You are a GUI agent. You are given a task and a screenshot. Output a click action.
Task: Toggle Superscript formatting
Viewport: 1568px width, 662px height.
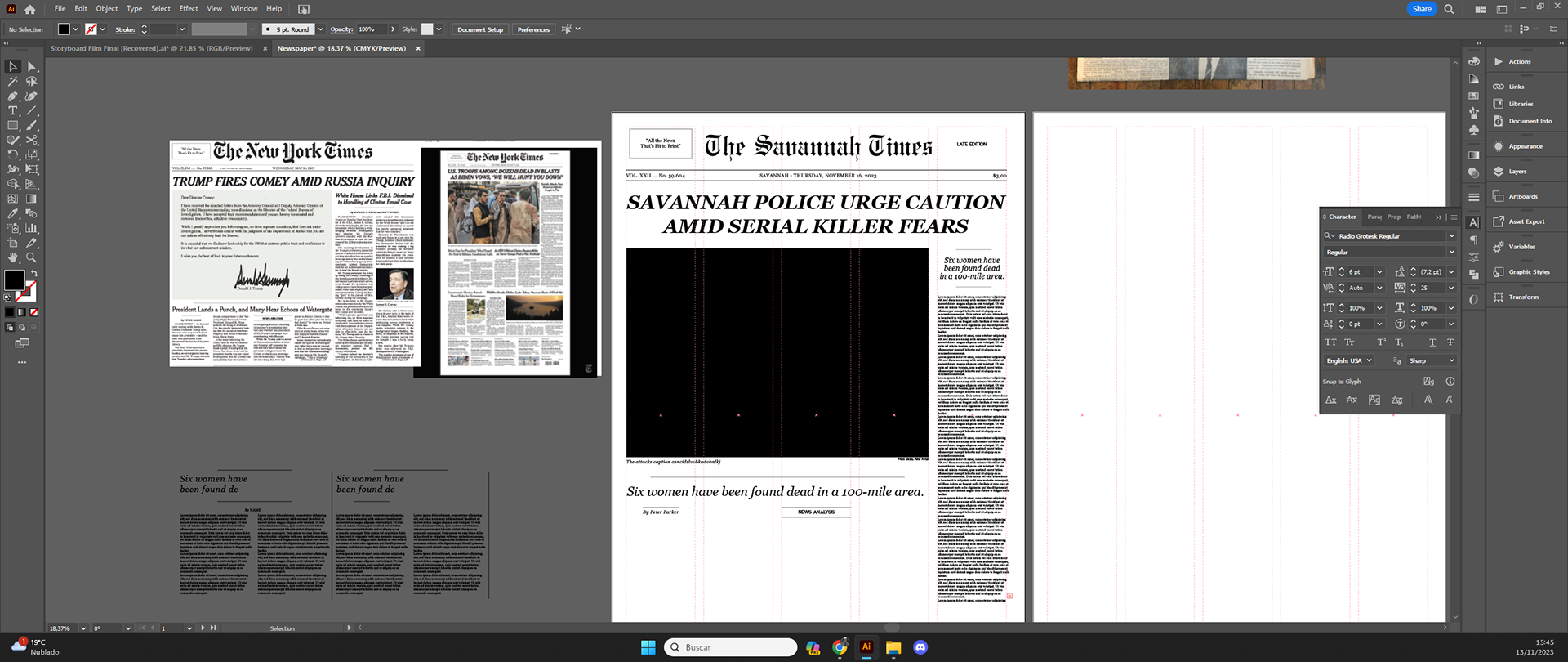[x=1381, y=342]
